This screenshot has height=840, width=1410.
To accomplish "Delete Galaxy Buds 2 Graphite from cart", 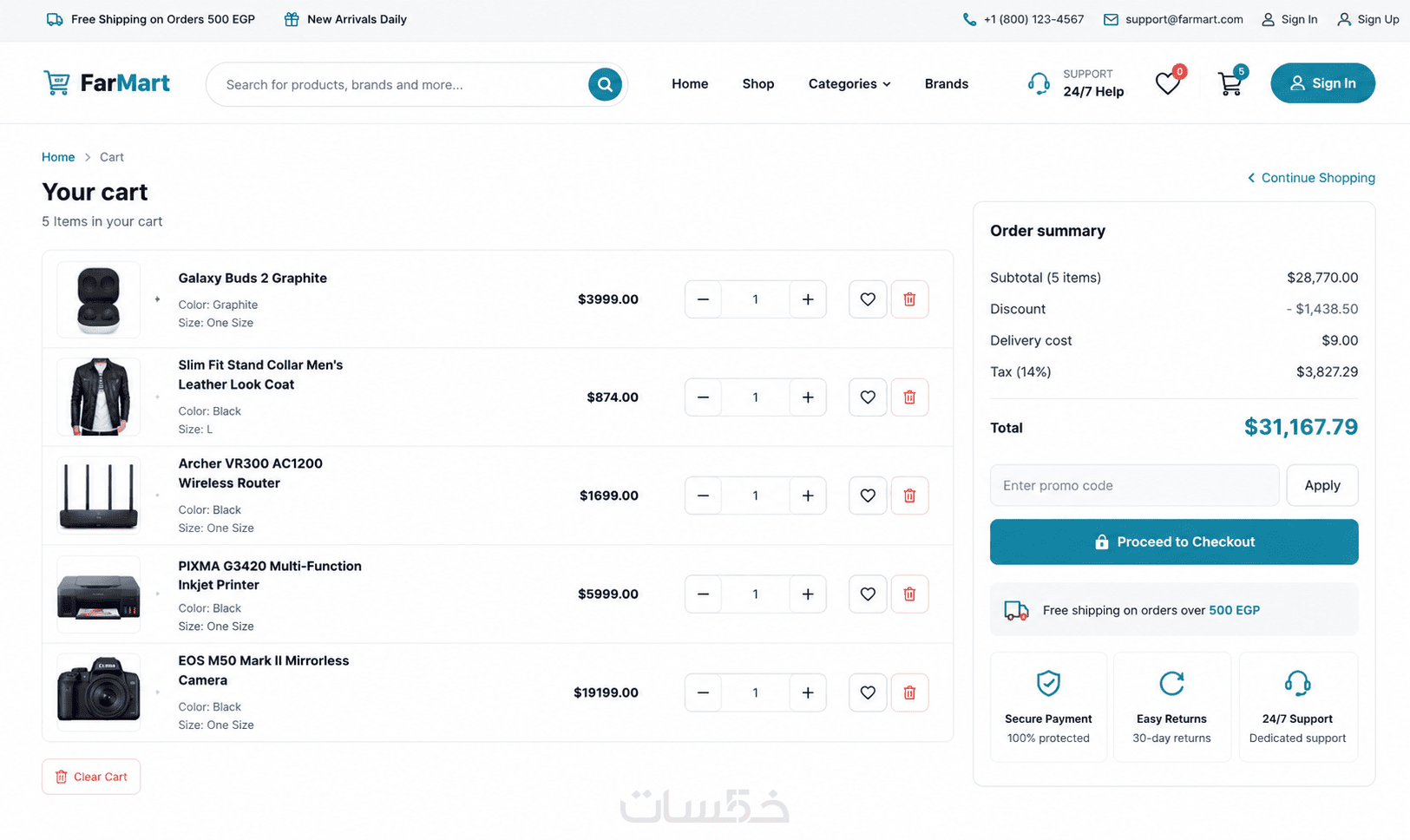I will [x=909, y=299].
